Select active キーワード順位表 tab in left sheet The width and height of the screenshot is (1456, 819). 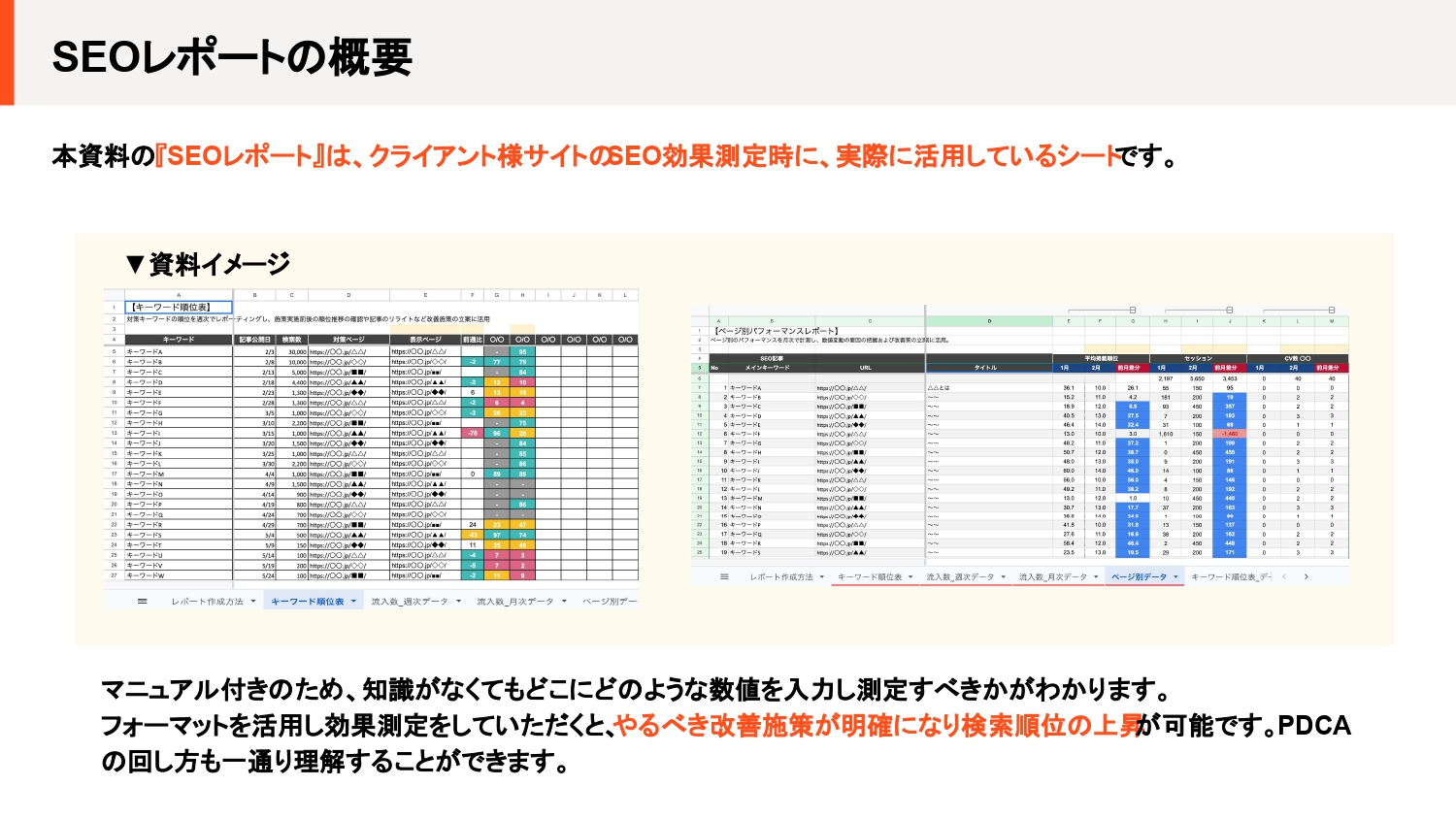(307, 602)
